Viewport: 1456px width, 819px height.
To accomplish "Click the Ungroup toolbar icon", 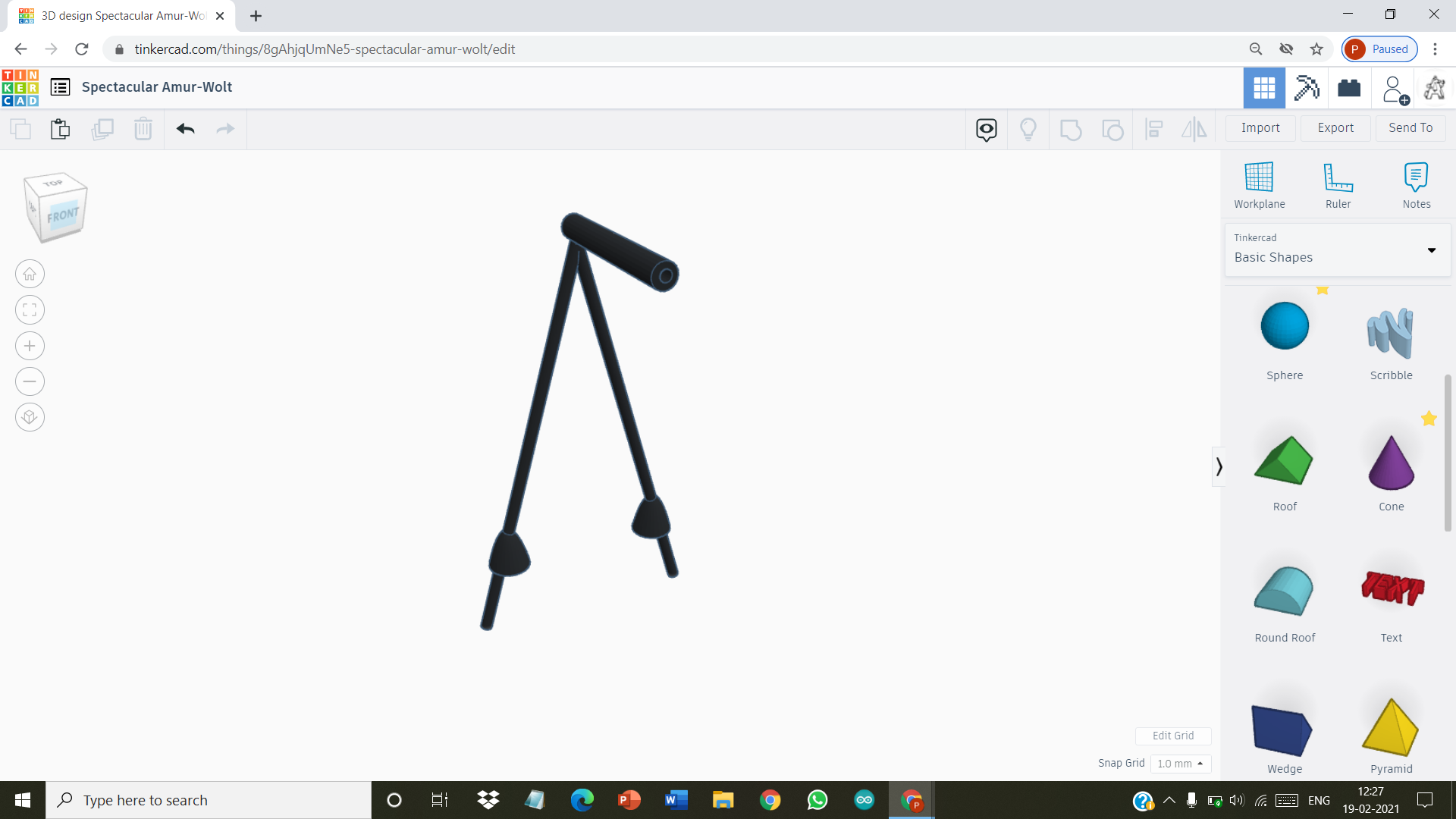I will coord(1112,129).
